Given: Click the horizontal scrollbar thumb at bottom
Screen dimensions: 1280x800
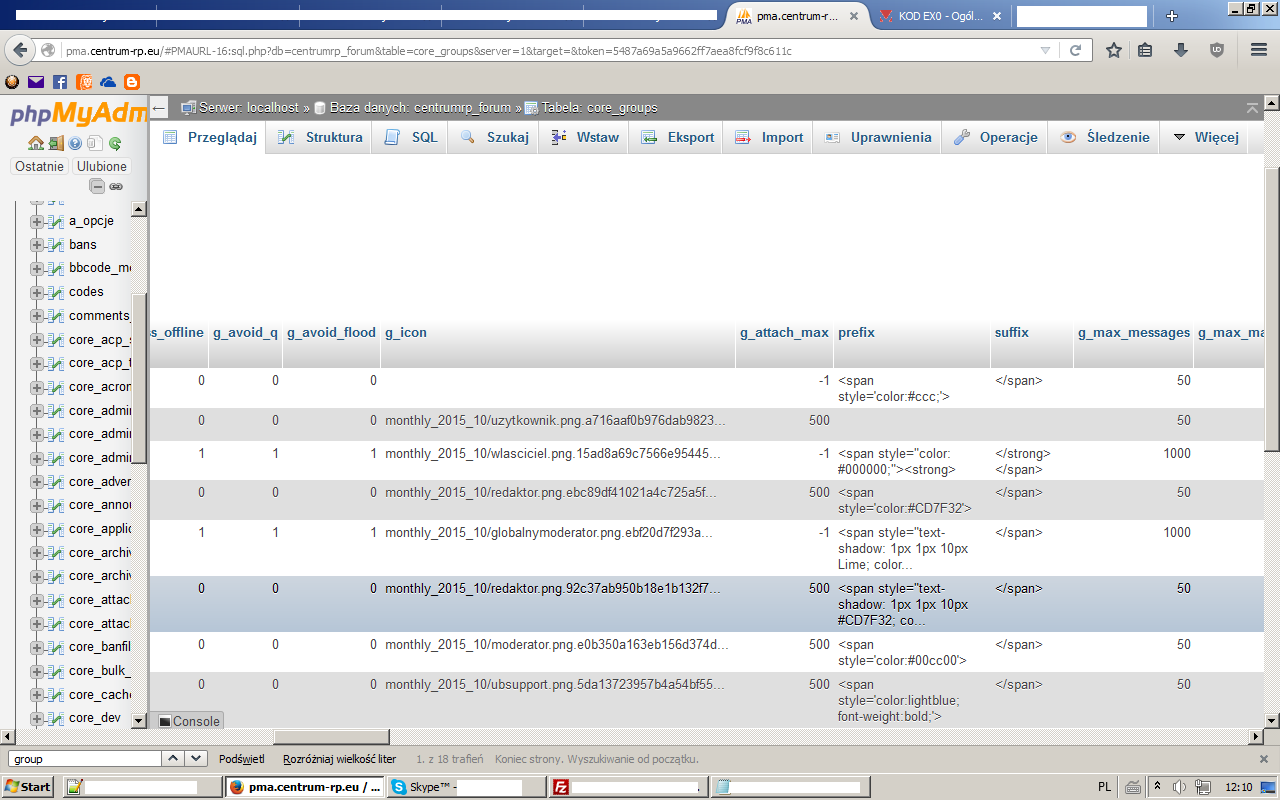Looking at the screenshot, I should pos(330,737).
